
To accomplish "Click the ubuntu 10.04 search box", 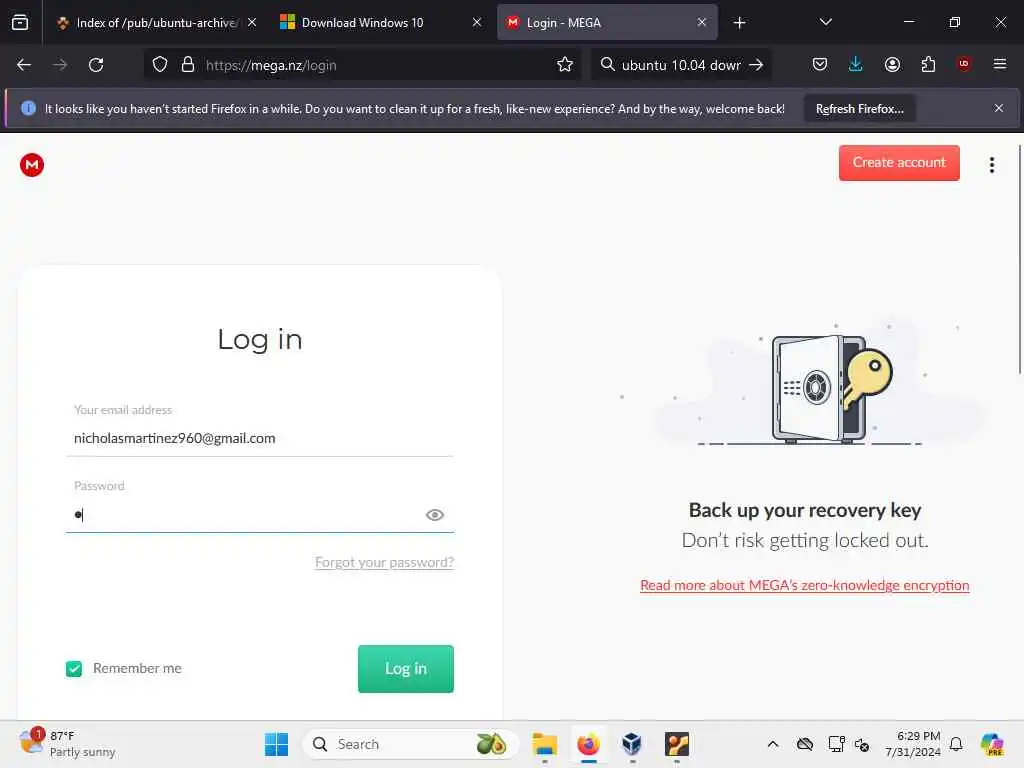I will (x=680, y=65).
